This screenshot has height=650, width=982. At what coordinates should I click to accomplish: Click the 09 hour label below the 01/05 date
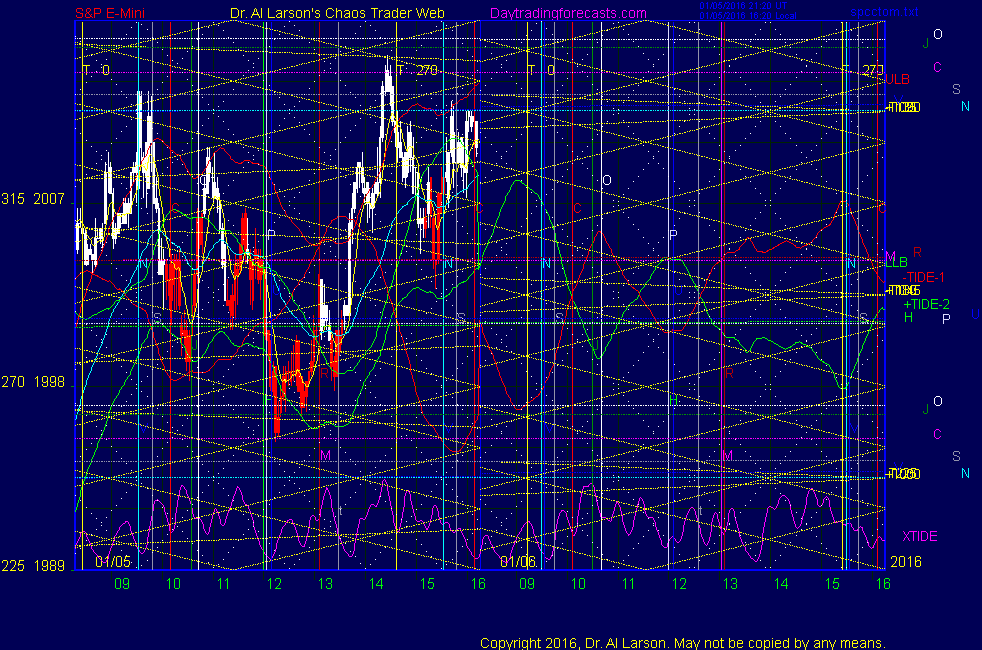point(121,584)
